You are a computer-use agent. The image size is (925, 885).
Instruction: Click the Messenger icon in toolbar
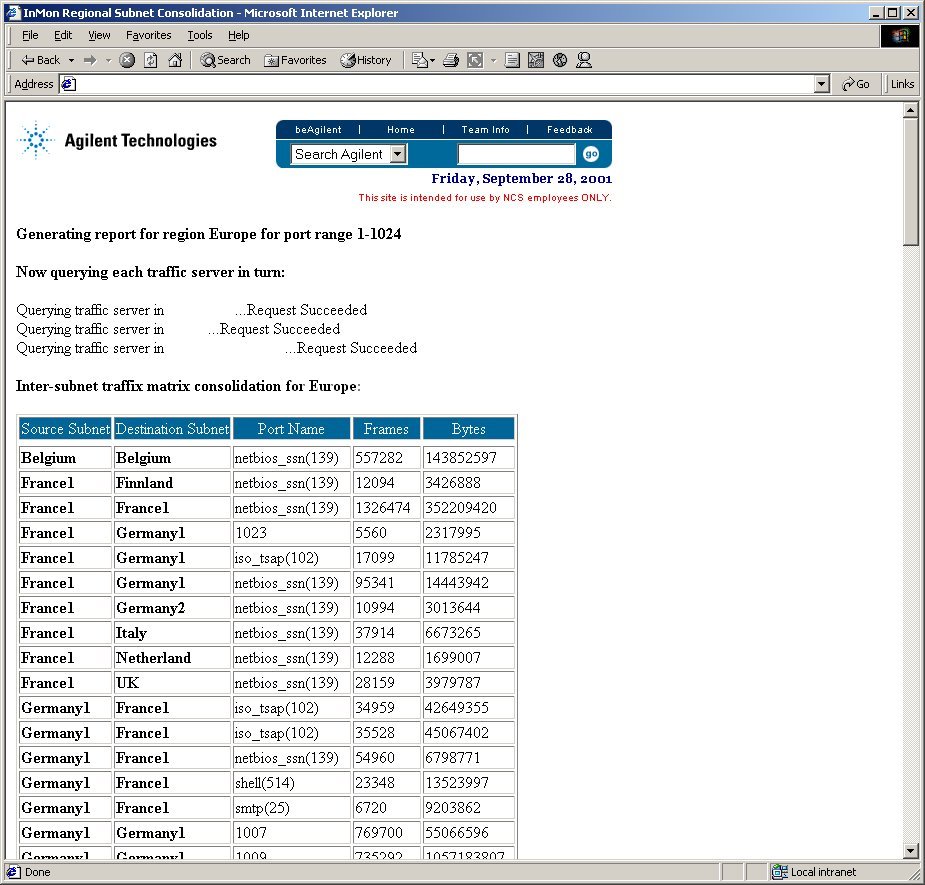584,60
